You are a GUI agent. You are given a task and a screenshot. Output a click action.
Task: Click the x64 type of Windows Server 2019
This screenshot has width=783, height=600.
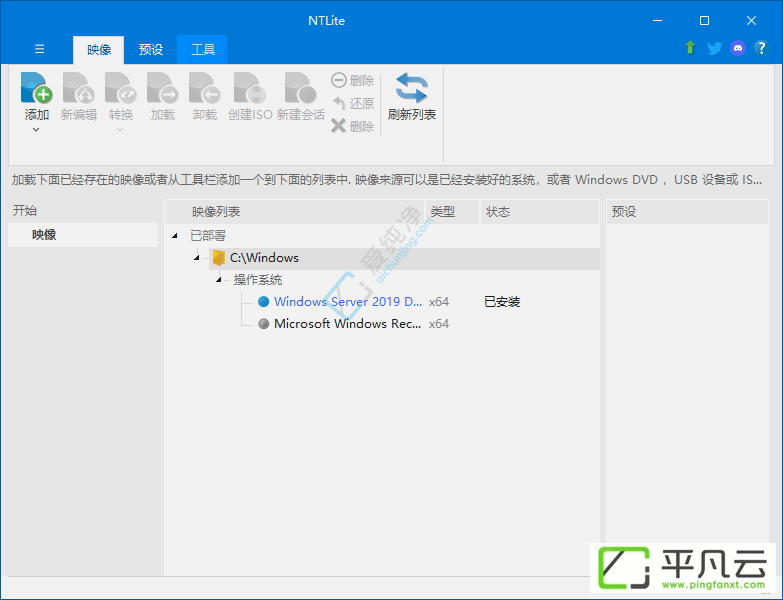point(439,301)
